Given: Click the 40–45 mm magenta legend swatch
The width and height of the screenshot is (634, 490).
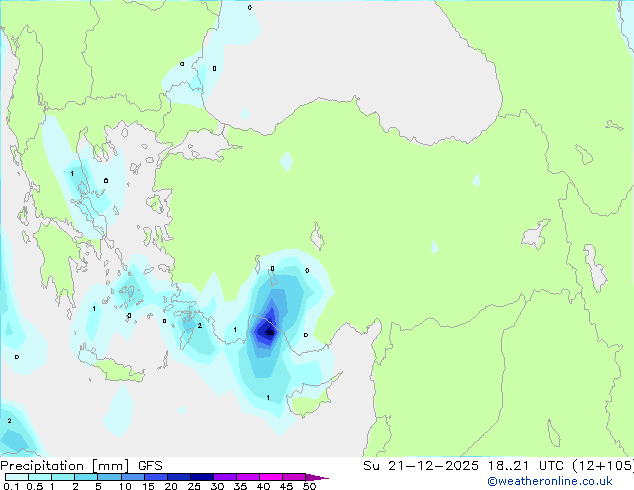Looking at the screenshot, I should [271, 477].
